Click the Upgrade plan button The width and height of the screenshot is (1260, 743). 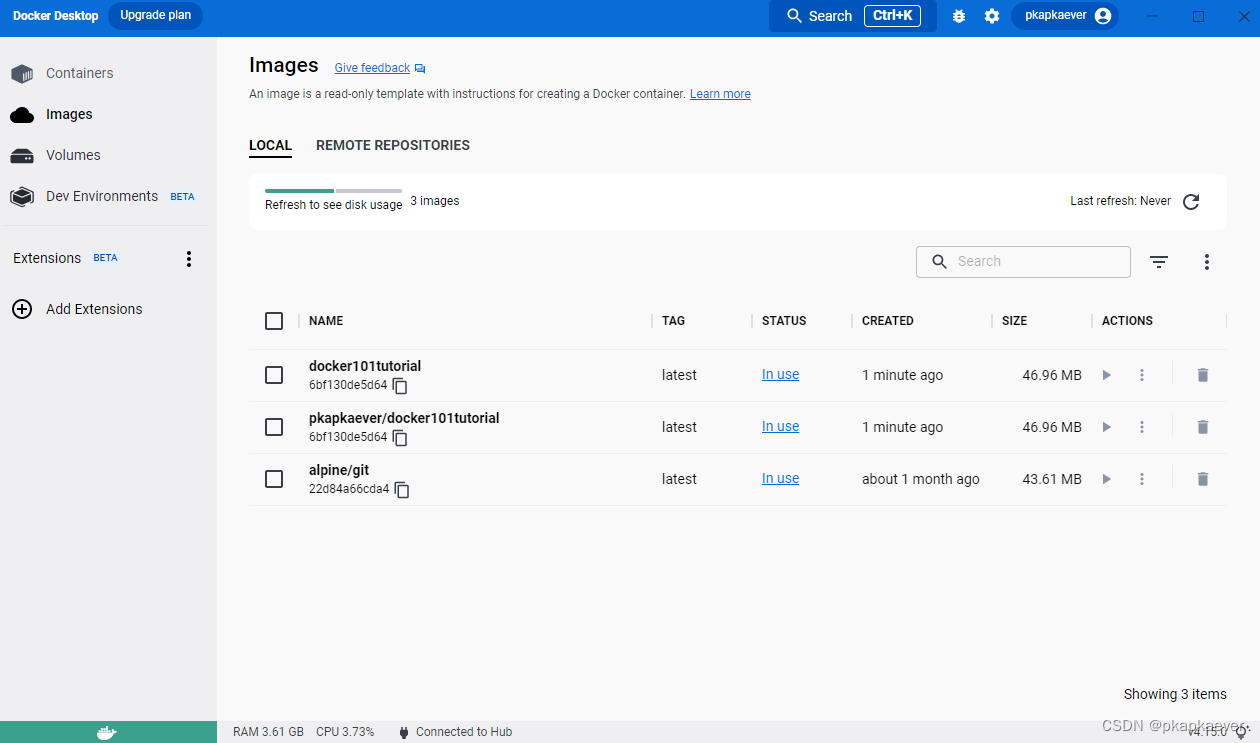click(x=155, y=16)
